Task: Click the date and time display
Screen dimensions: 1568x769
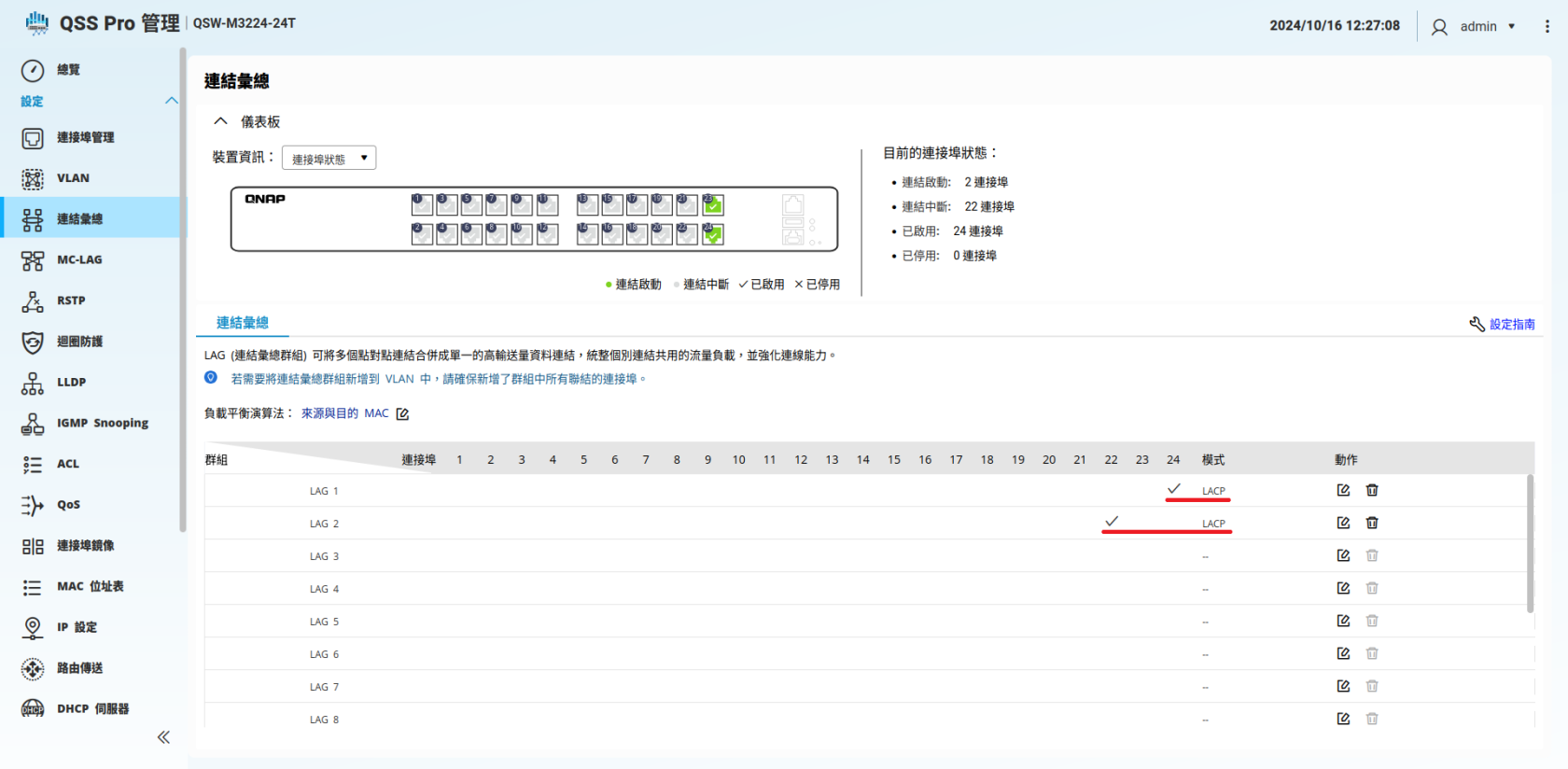Action: click(1335, 26)
